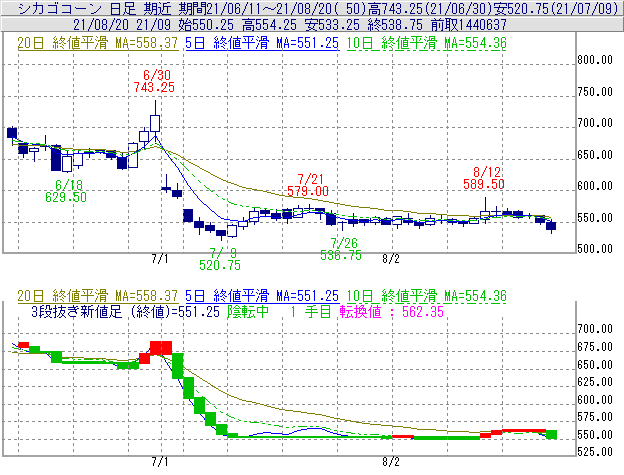
Task: Click the 7/26 536.75 low annotation
Action: point(341,249)
